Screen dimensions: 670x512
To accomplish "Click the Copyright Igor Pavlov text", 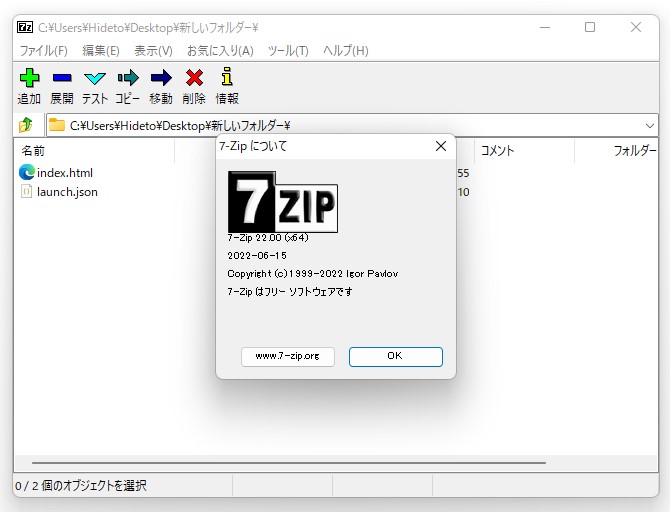I will (x=312, y=274).
